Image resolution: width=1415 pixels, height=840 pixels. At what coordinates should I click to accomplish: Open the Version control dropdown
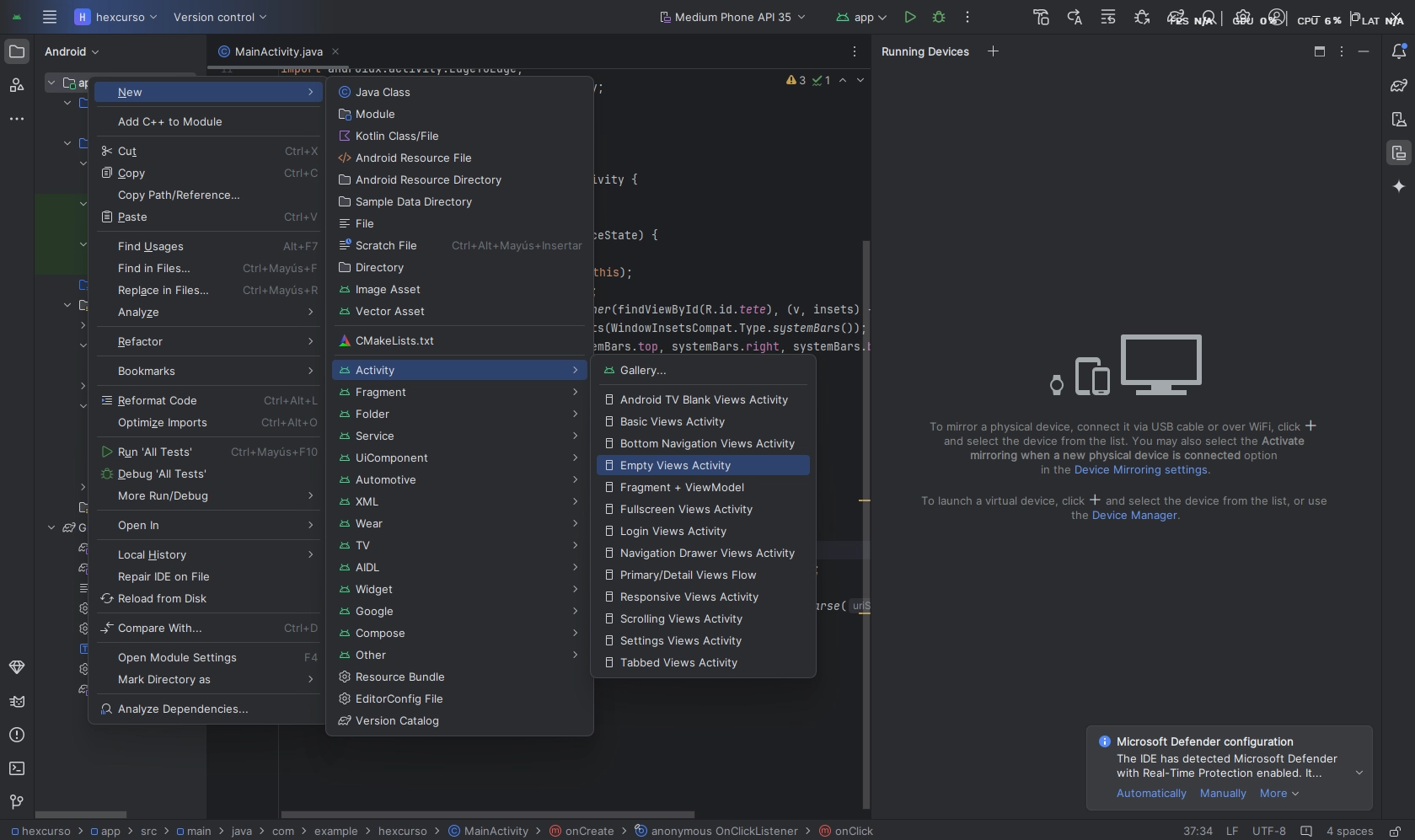click(220, 17)
